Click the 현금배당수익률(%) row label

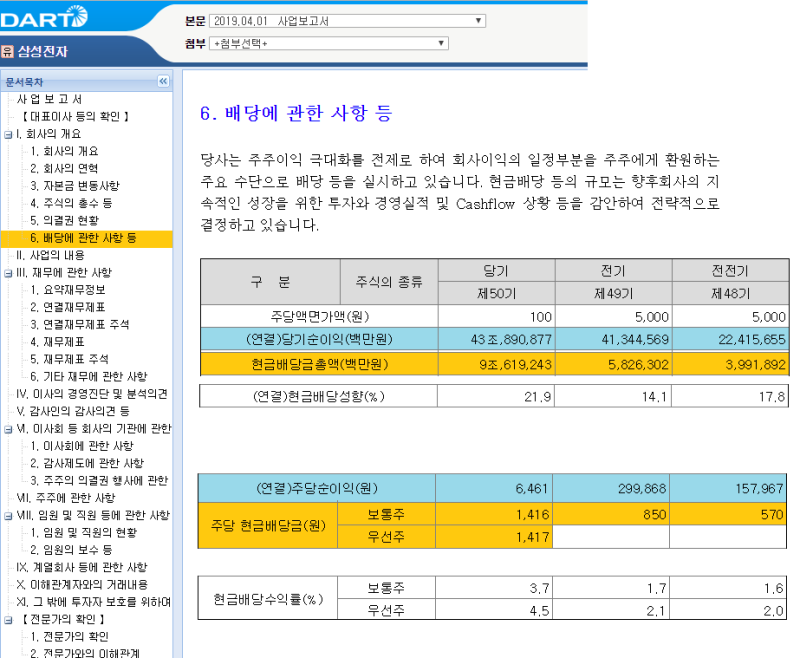(x=268, y=599)
